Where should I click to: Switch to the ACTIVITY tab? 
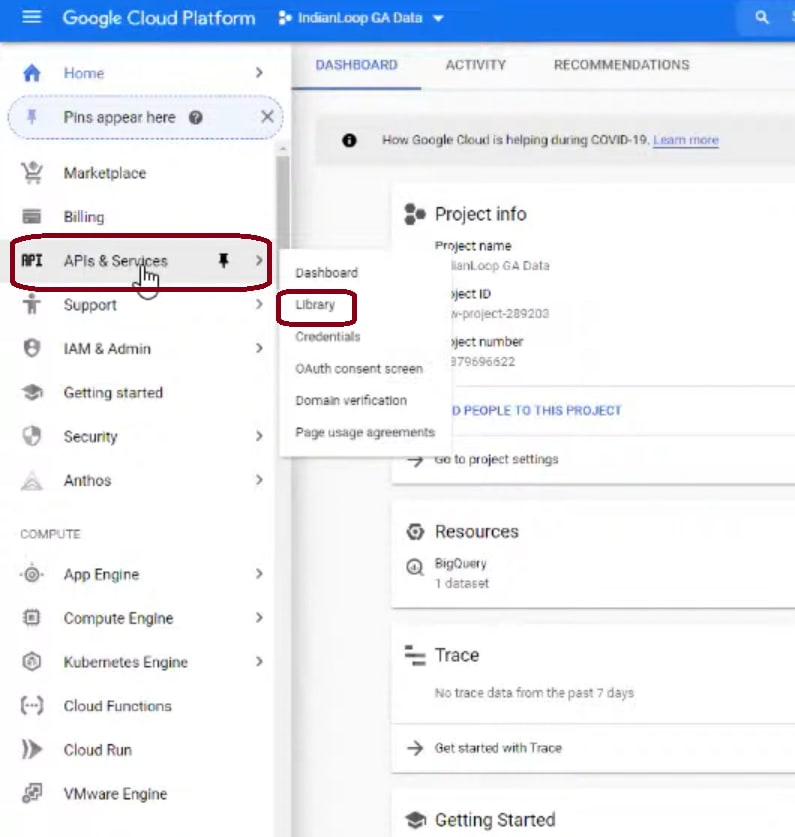pyautogui.click(x=475, y=65)
